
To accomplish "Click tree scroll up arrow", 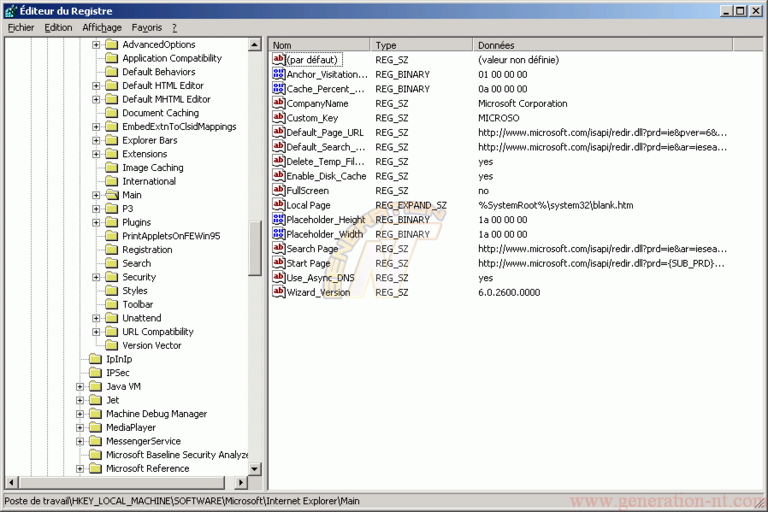I will 255,45.
